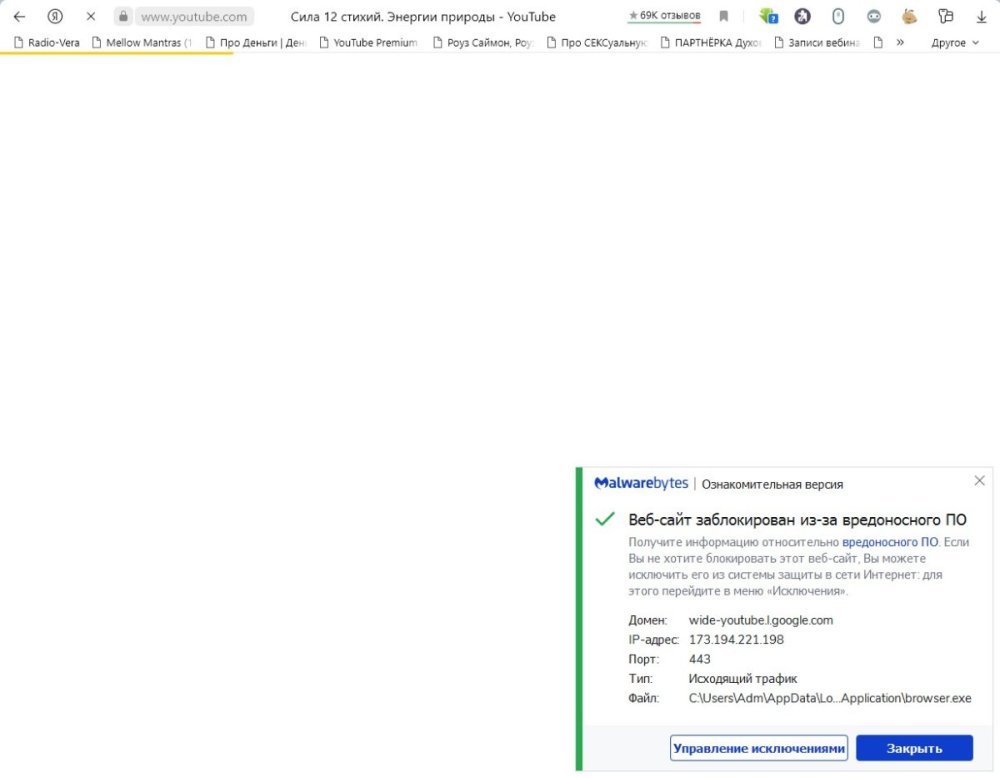Screen dimensions: 1000x778
Task: Open the dark circular extension icon
Action: pyautogui.click(x=802, y=16)
